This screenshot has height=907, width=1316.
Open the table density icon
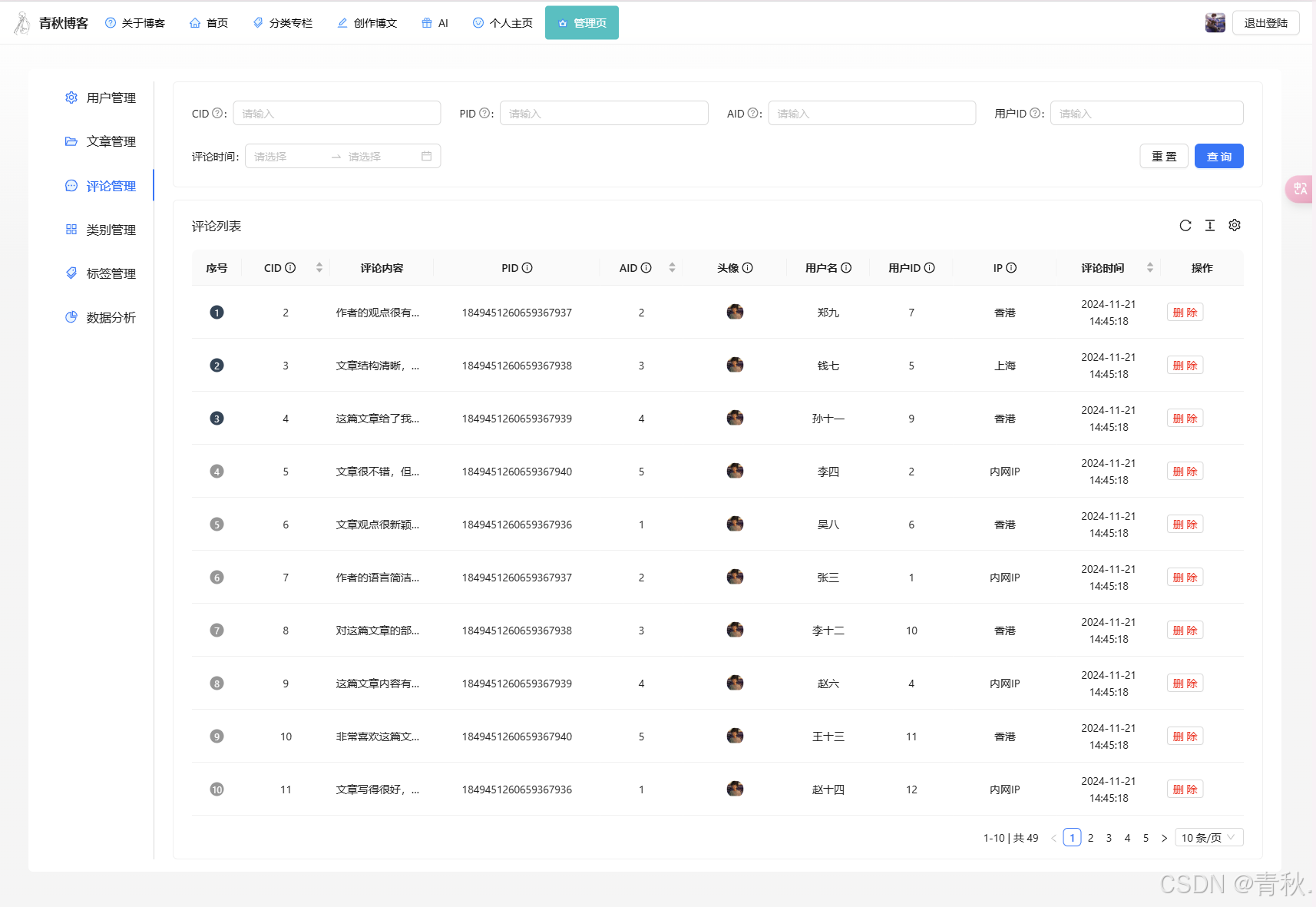coord(1209,226)
